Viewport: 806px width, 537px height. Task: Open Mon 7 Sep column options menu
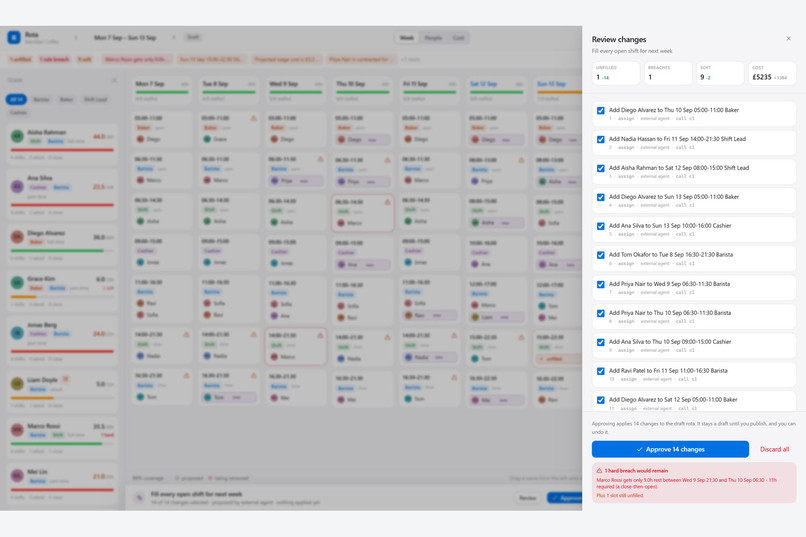point(185,84)
